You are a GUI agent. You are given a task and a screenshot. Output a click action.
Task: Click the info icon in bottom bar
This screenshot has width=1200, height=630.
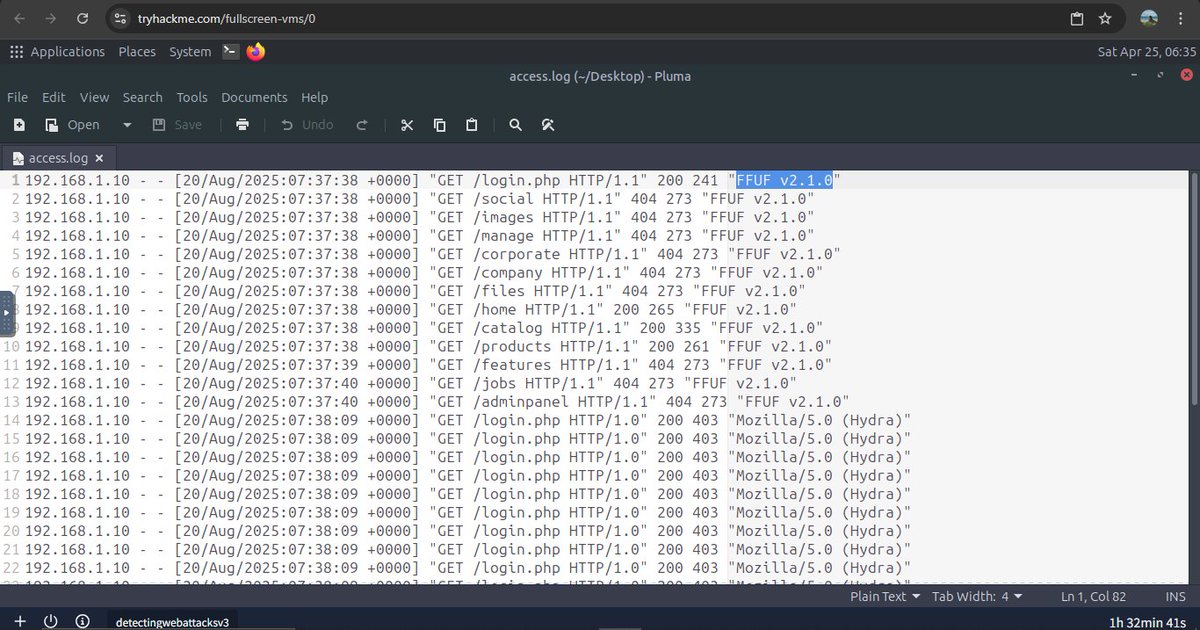coord(82,621)
